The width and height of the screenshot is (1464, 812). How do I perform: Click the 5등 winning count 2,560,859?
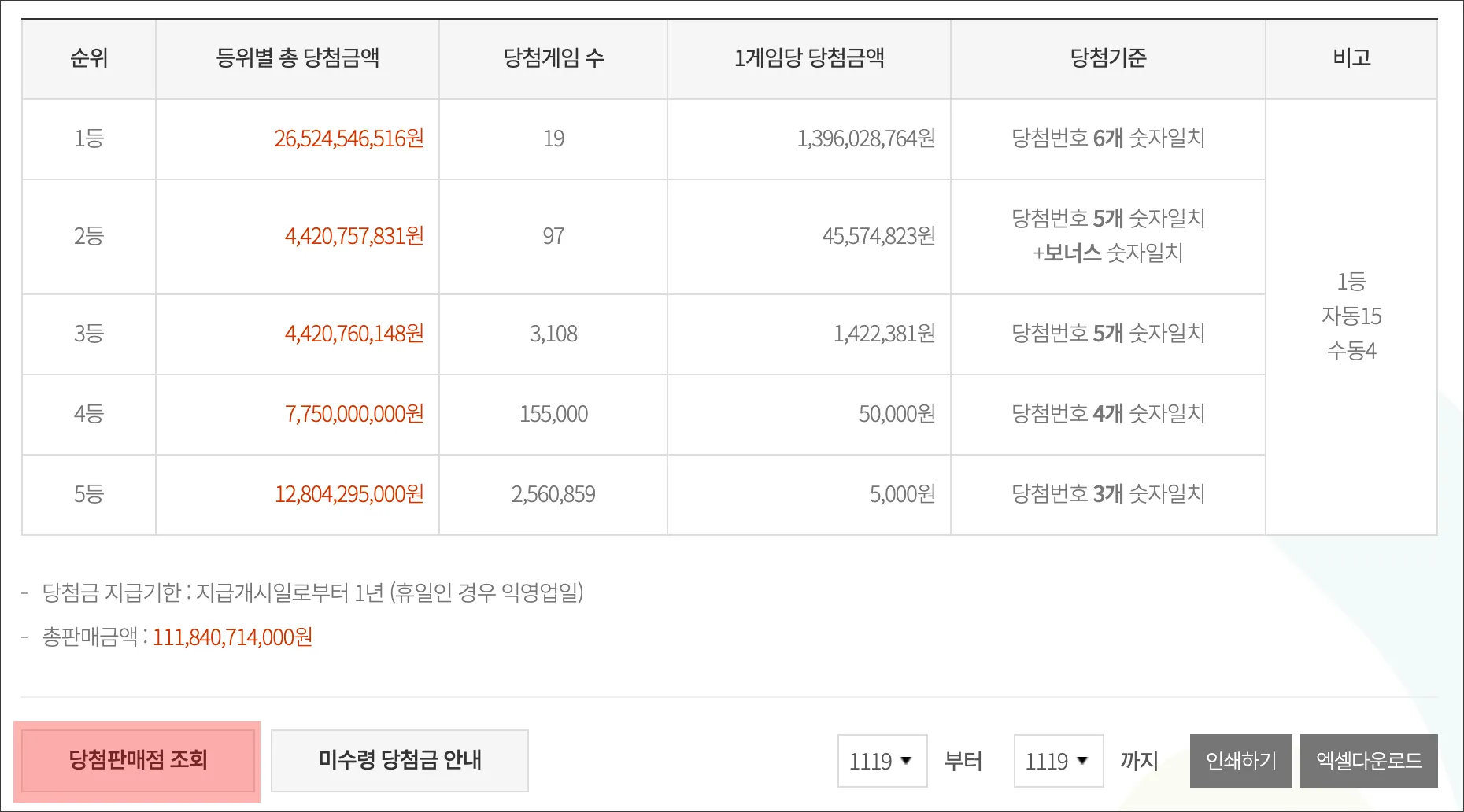[553, 493]
